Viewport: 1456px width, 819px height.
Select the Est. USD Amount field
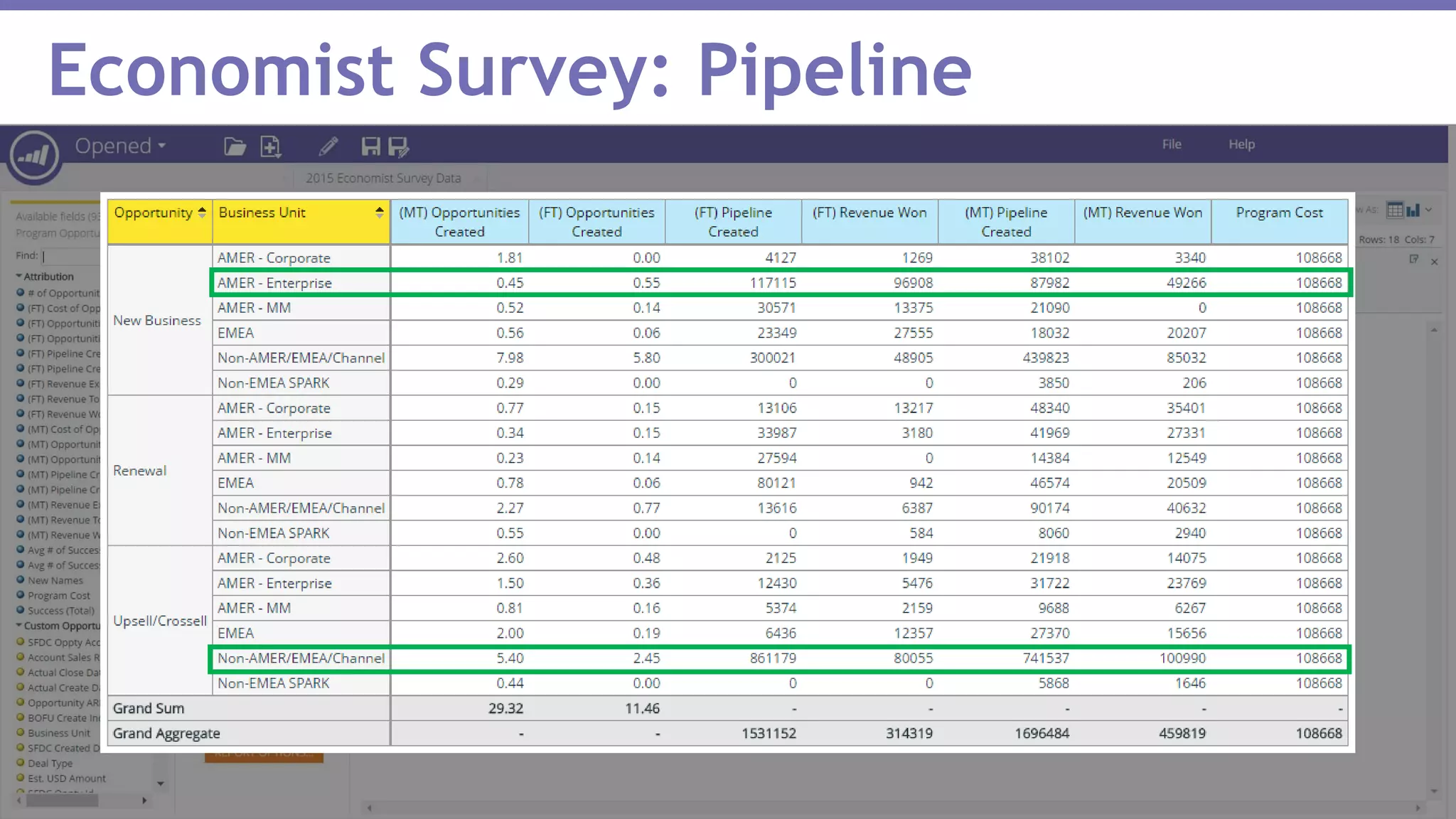click(x=67, y=778)
